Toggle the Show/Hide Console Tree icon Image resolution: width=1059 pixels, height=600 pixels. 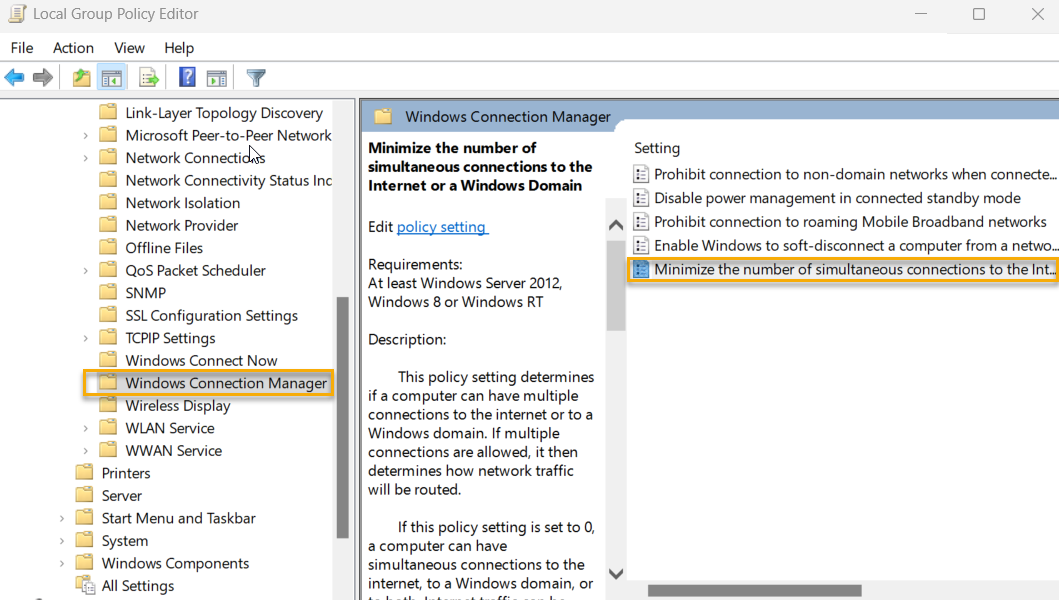click(110, 77)
